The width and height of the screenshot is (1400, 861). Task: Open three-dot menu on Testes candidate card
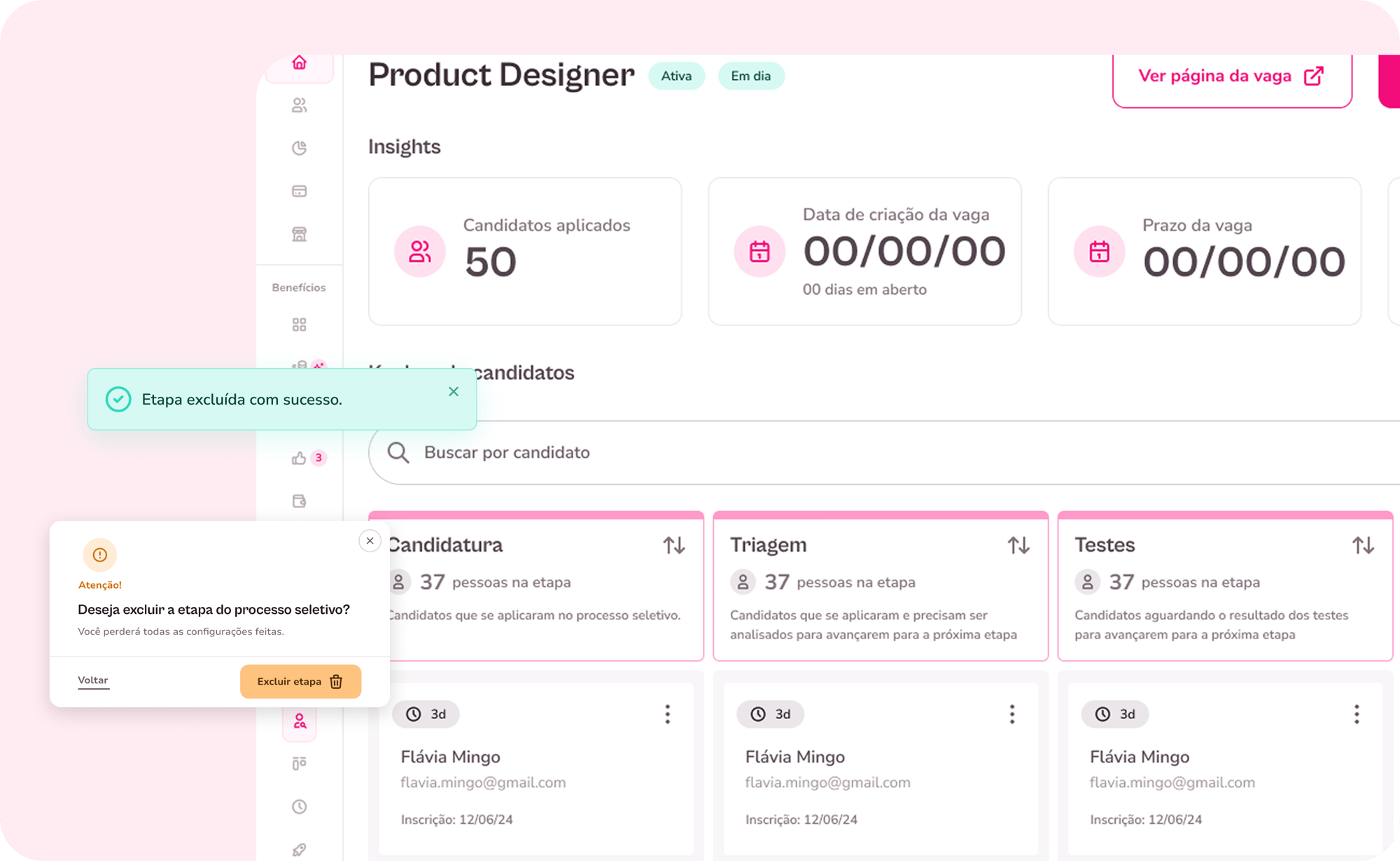pos(1356,714)
